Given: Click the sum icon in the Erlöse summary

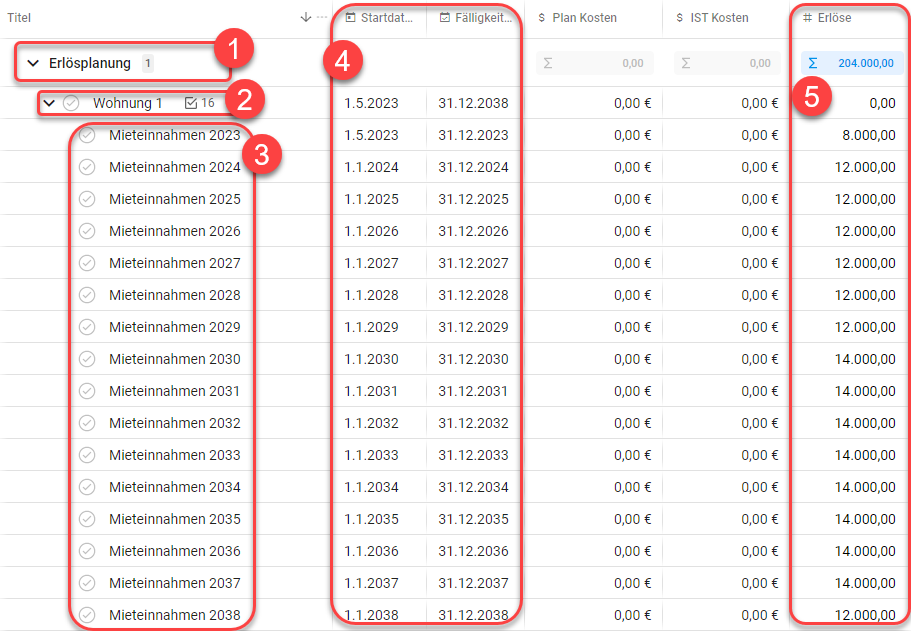Looking at the screenshot, I should pyautogui.click(x=812, y=63).
